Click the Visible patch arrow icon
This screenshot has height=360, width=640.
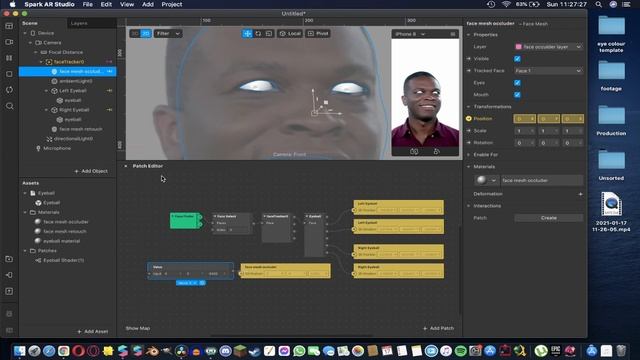coord(469,59)
